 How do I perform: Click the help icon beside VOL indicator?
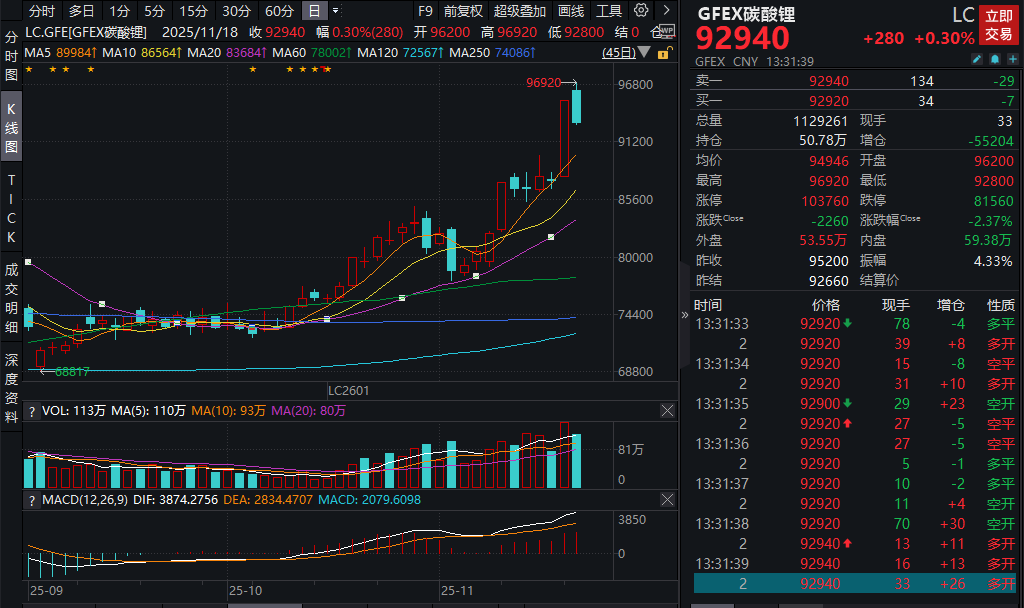(32, 411)
